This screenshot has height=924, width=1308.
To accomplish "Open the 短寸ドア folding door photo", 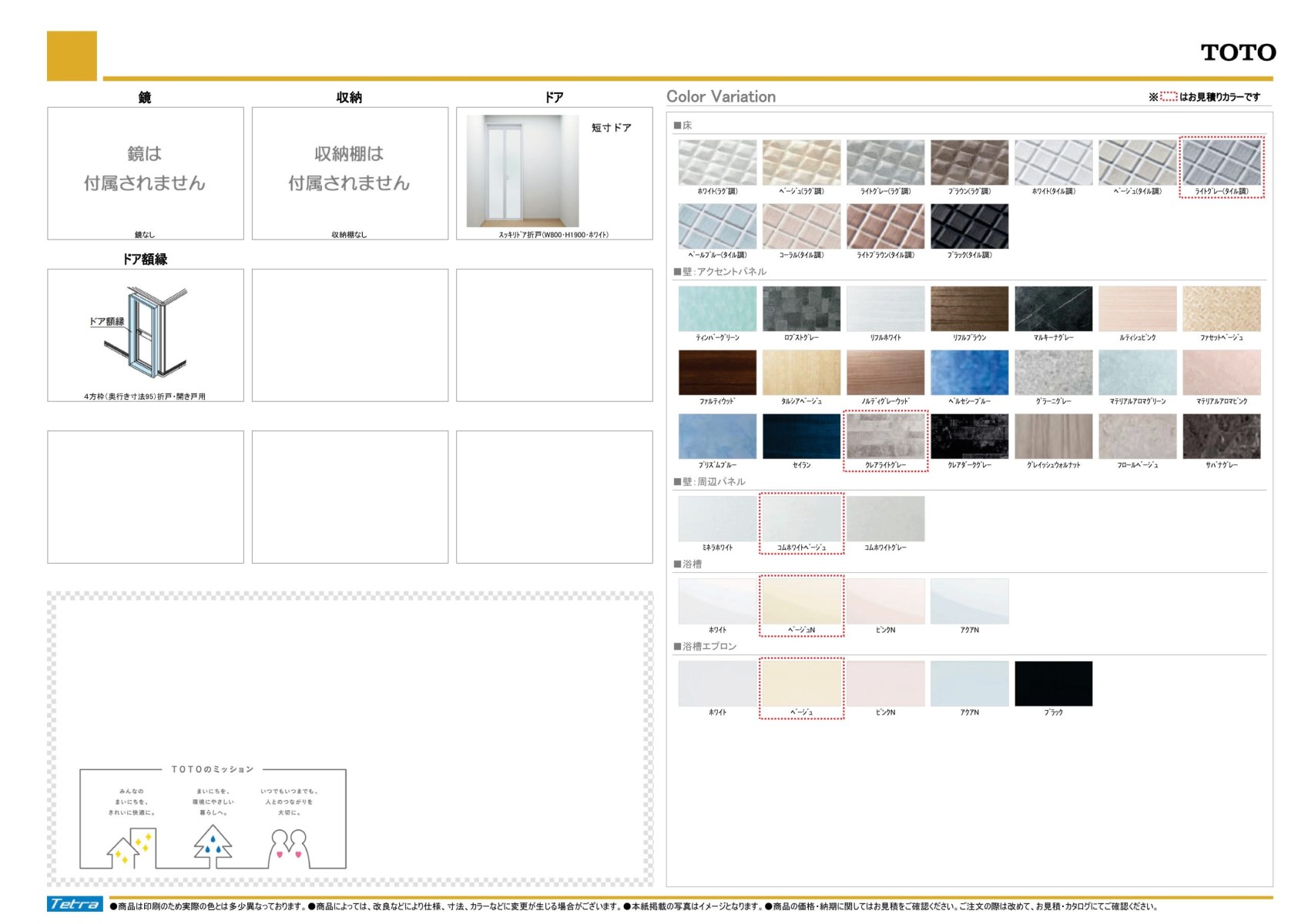I will pyautogui.click(x=522, y=171).
